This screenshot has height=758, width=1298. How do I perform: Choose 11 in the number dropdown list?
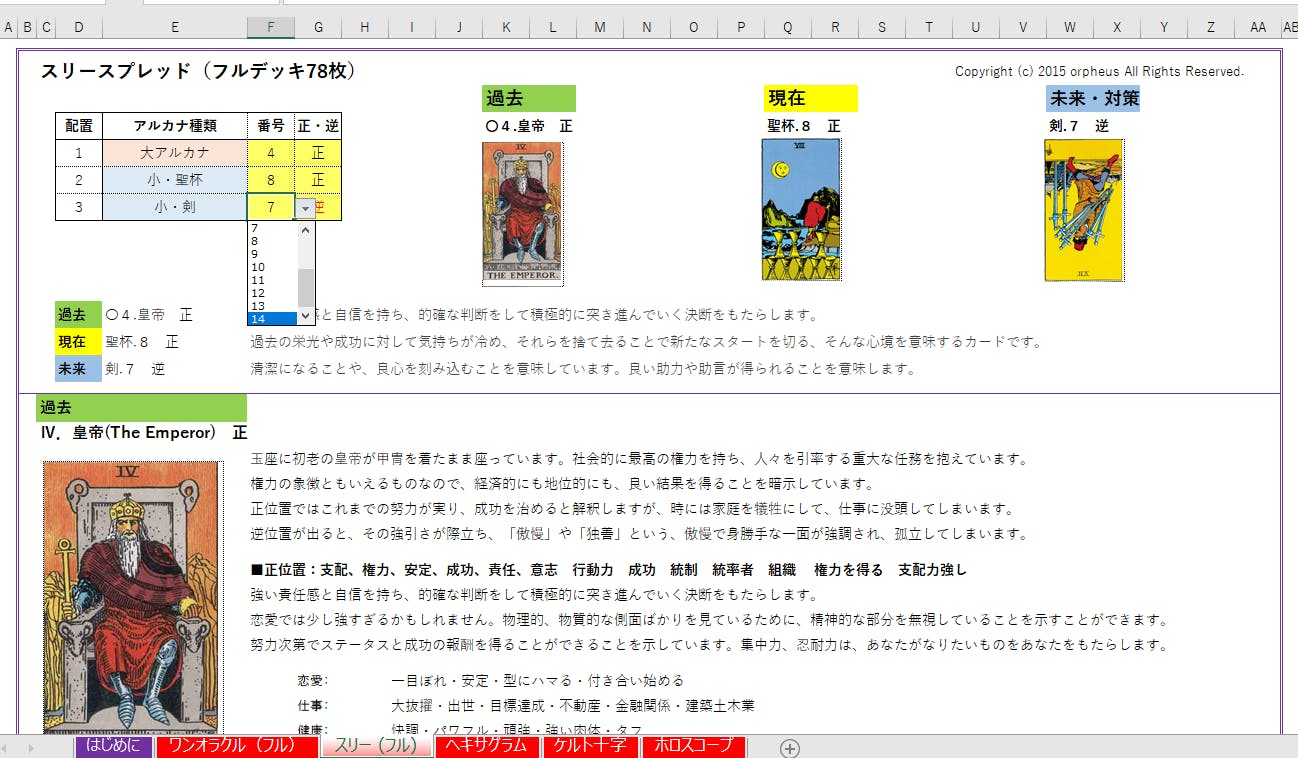272,280
